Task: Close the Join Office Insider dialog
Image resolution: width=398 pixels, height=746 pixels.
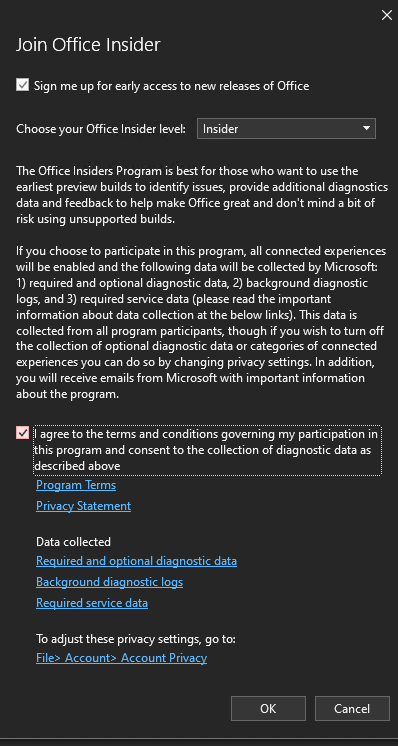Action: [387, 15]
